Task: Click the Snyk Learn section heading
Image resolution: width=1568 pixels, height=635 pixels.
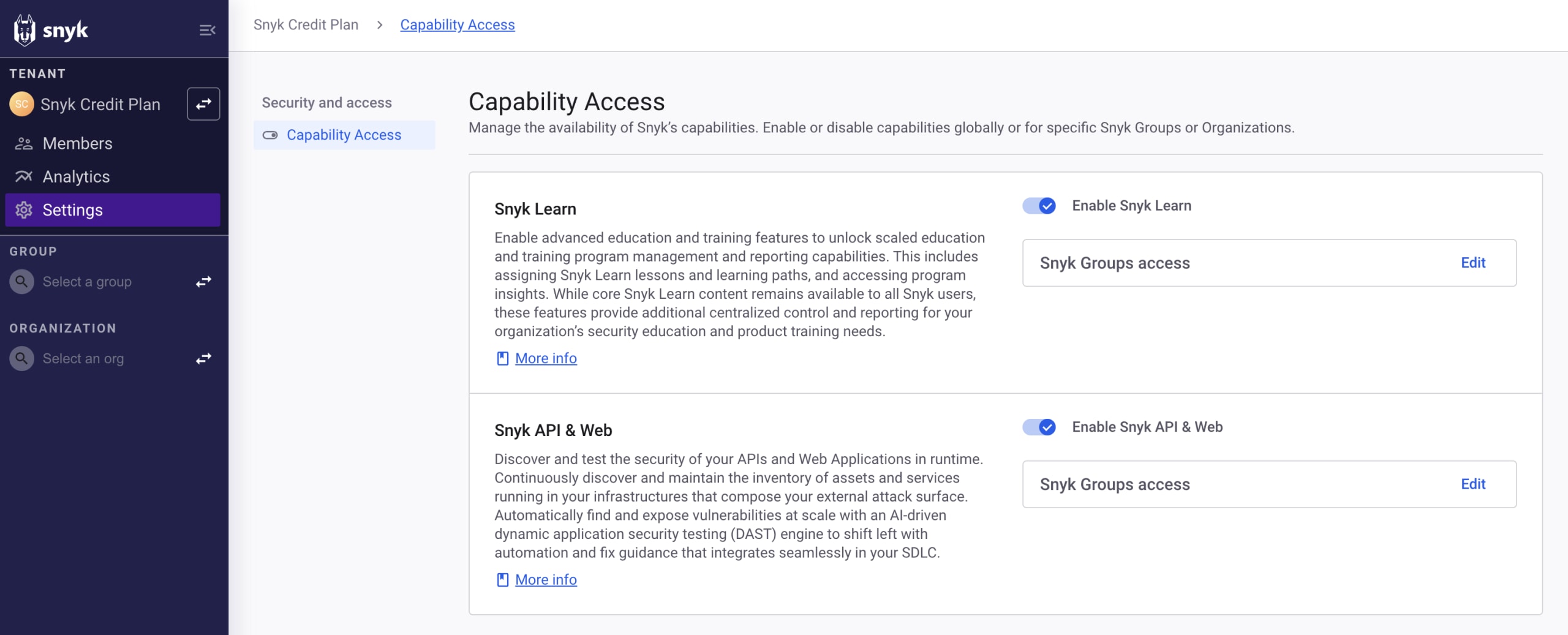Action: (535, 209)
